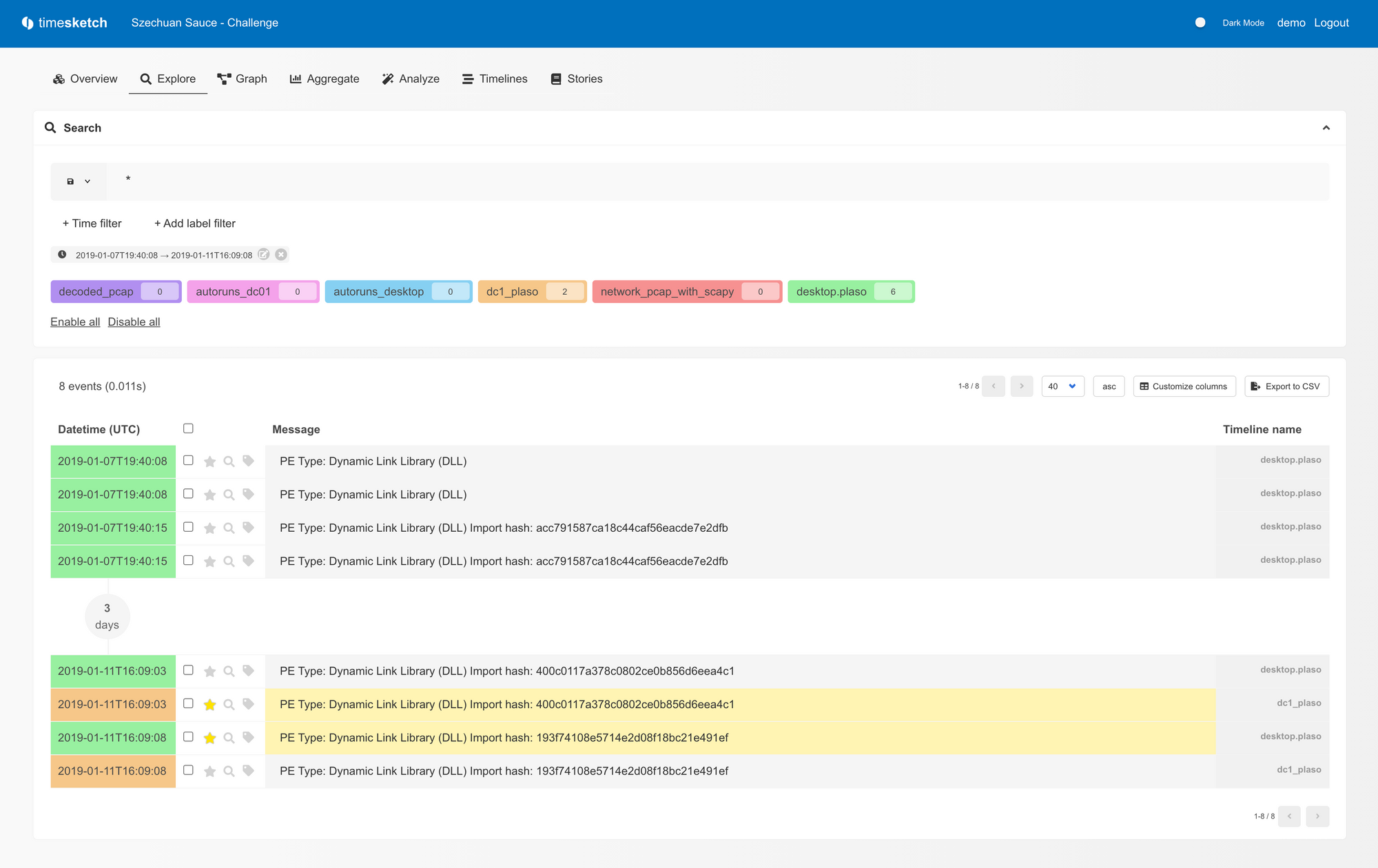Check the select-all events checkbox
The height and width of the screenshot is (868, 1378).
(188, 428)
